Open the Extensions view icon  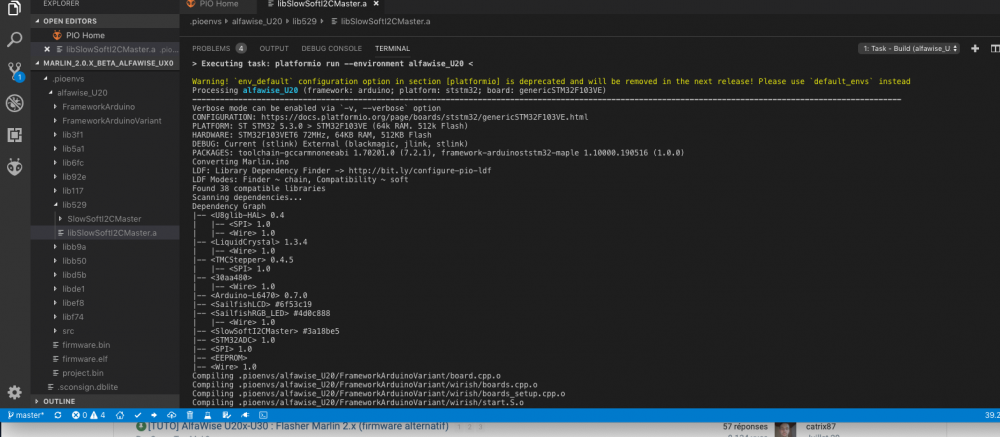14,135
